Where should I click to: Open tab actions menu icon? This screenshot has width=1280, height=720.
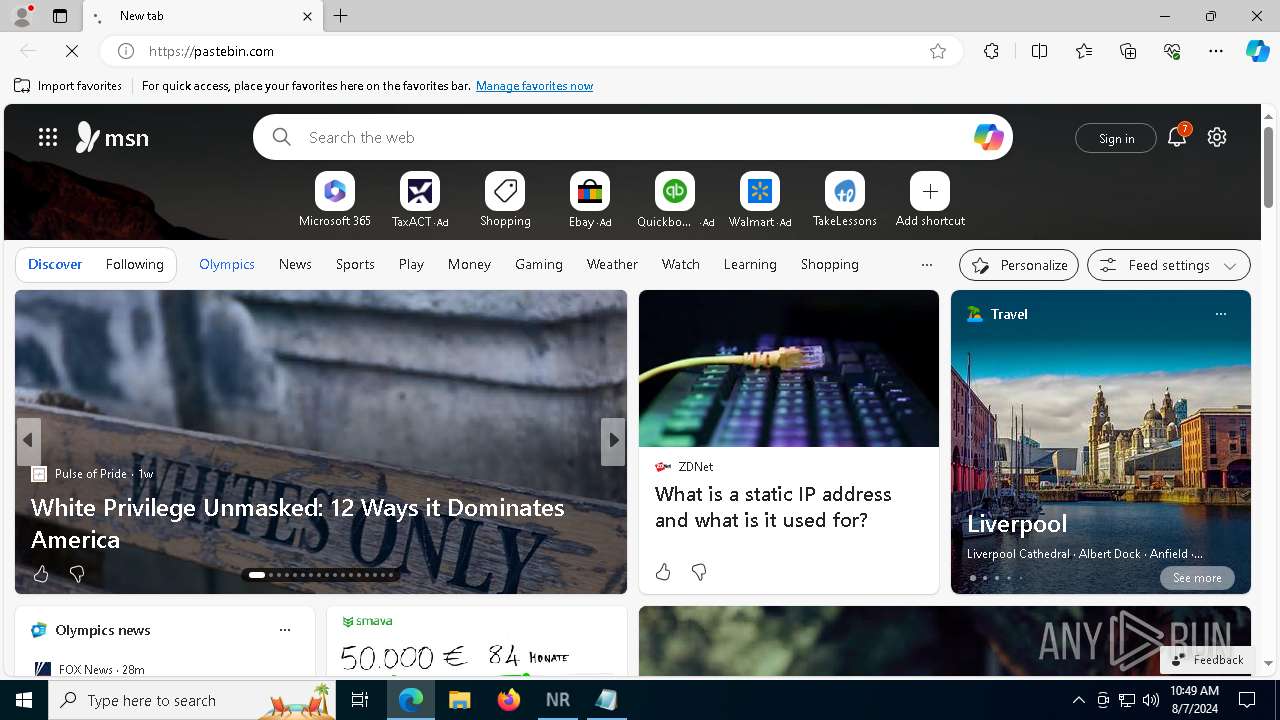pos(60,16)
